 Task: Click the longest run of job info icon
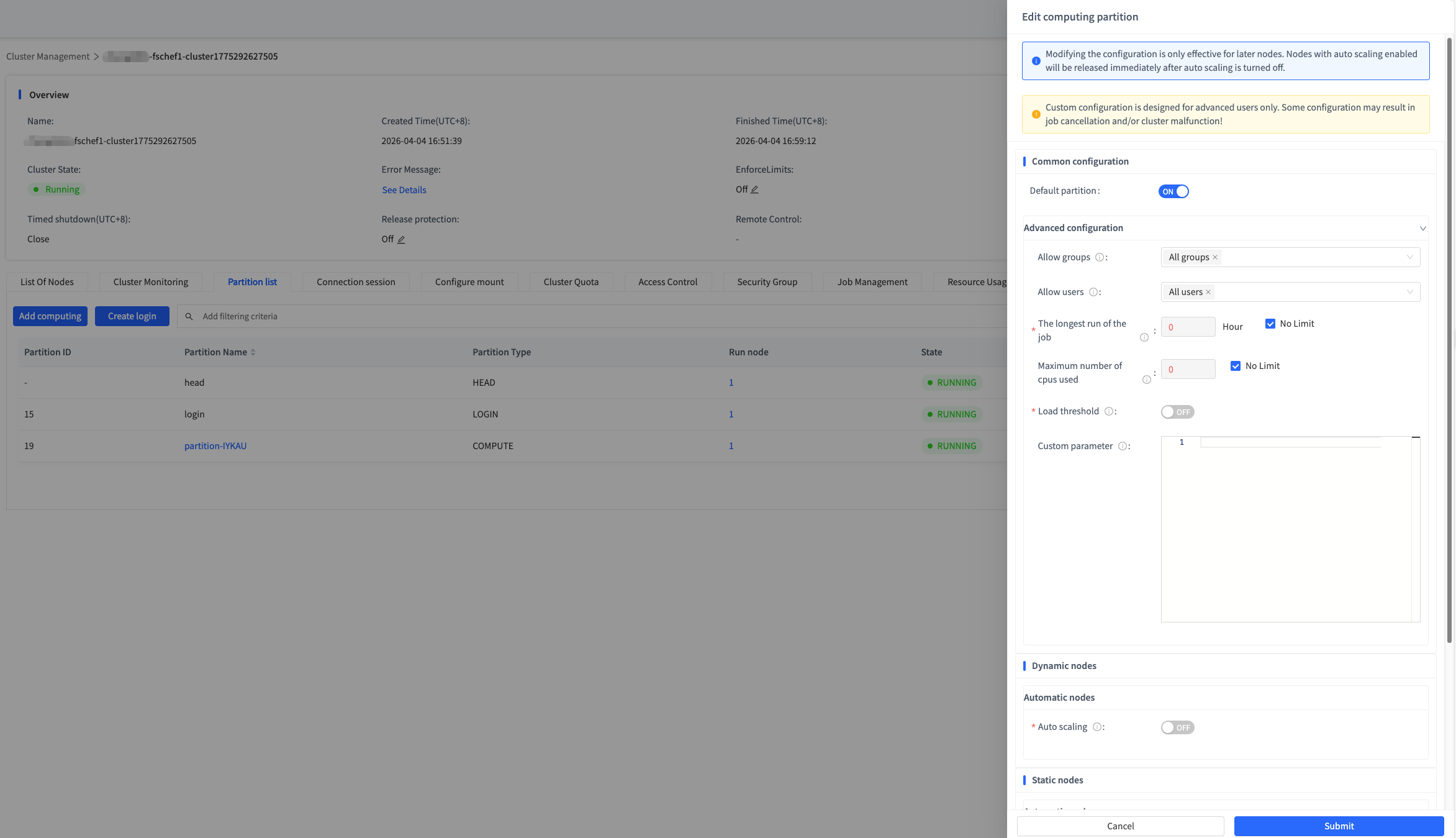point(1144,337)
